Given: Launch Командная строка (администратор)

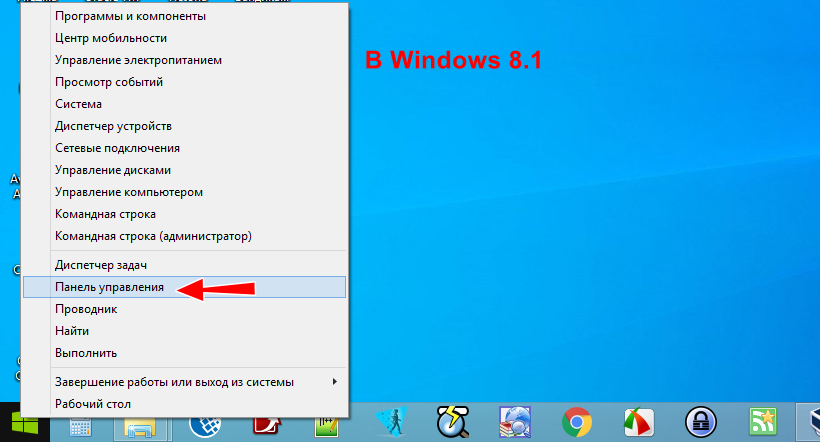Looking at the screenshot, I should click(184, 236).
